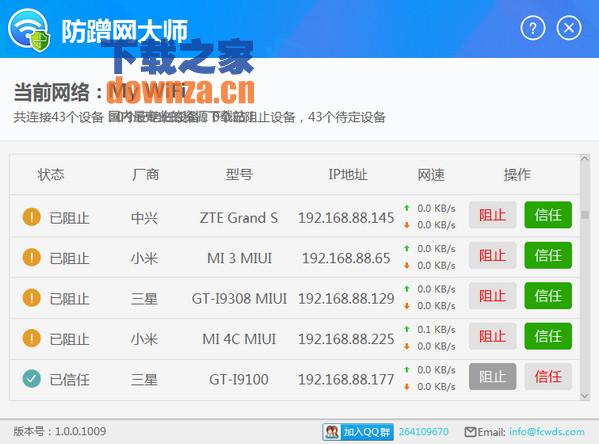
Task: Click the IP地址 column header
Action: 348,175
